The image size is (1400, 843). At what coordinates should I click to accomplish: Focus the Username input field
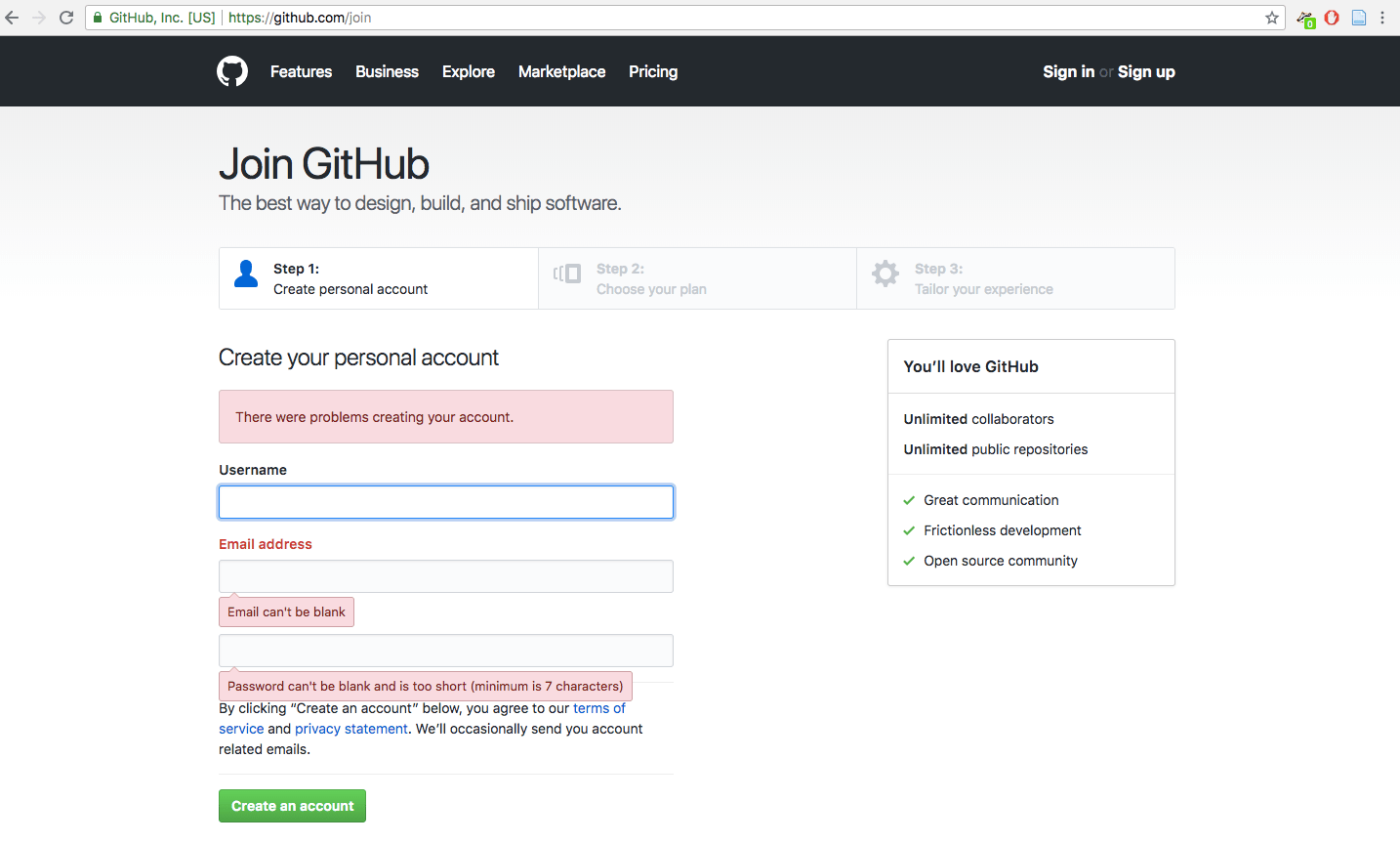[x=446, y=502]
